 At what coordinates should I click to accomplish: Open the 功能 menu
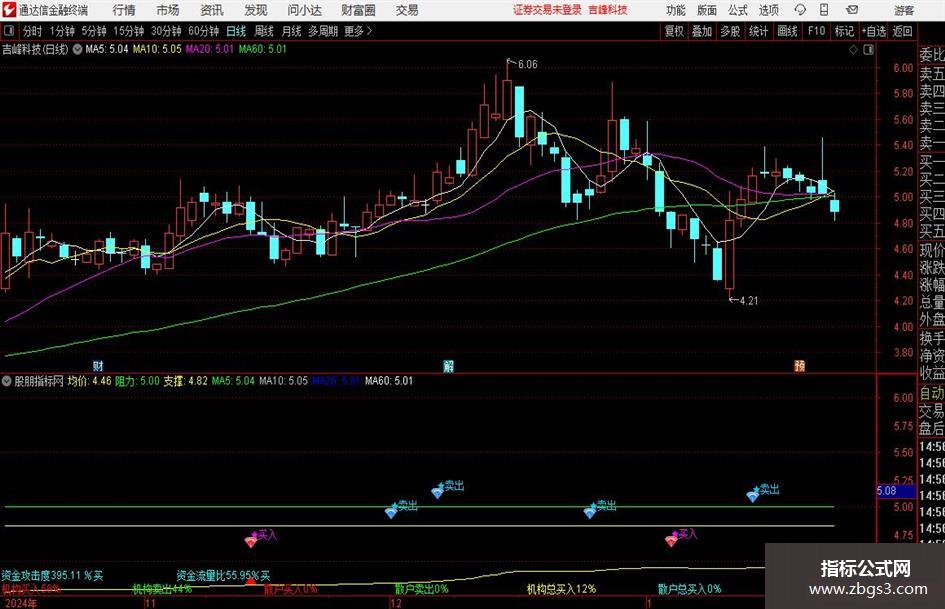pos(676,10)
